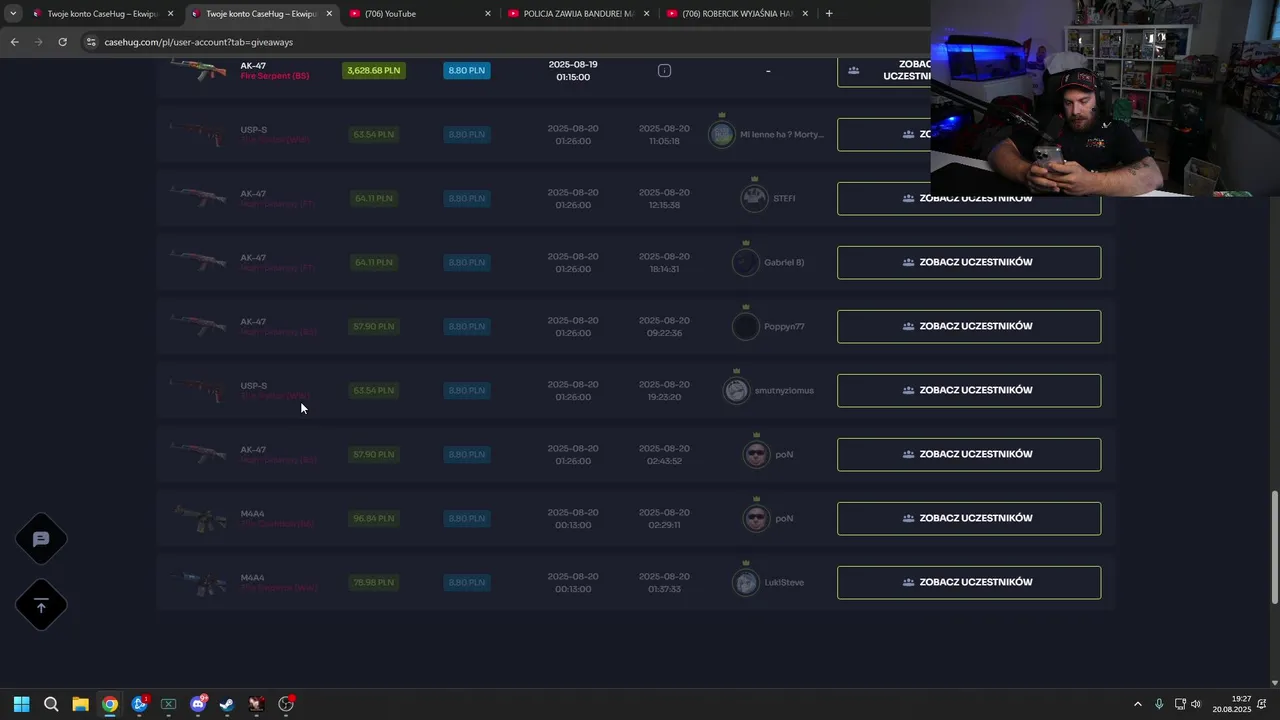View participants for poN's M4A4 giveaway
Image resolution: width=1280 pixels, height=720 pixels.
tap(969, 518)
